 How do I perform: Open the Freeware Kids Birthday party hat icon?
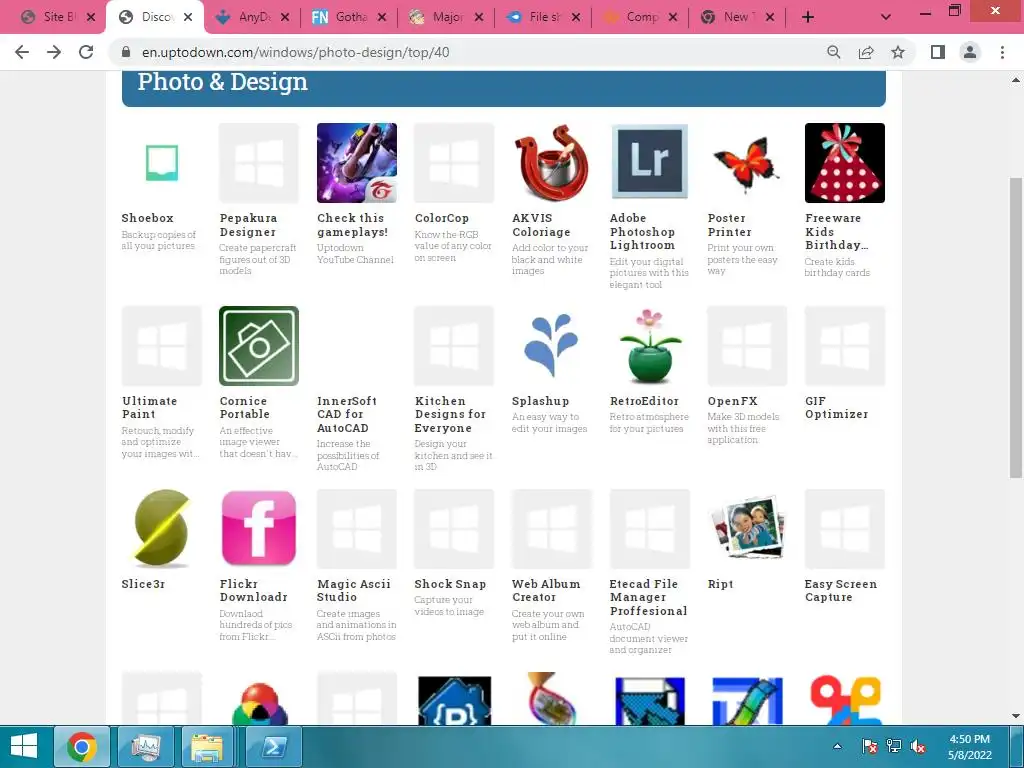point(844,163)
